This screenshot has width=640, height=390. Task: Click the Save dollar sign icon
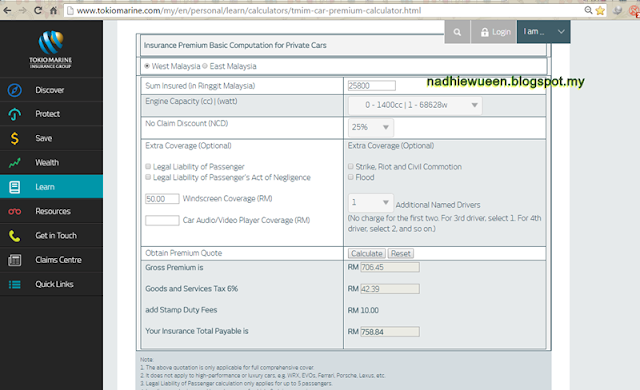point(15,139)
